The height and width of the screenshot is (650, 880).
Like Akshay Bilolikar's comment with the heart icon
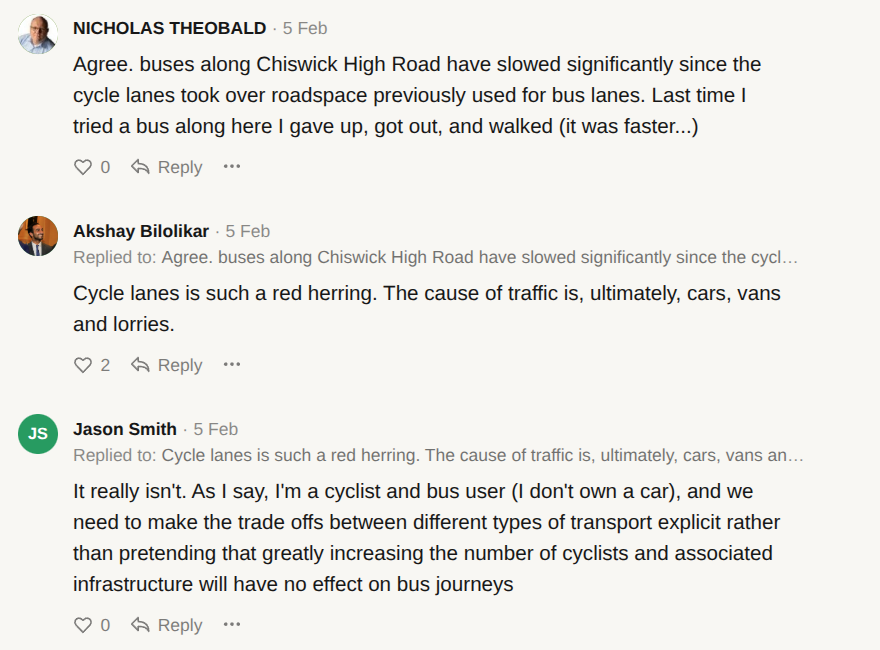(x=83, y=365)
